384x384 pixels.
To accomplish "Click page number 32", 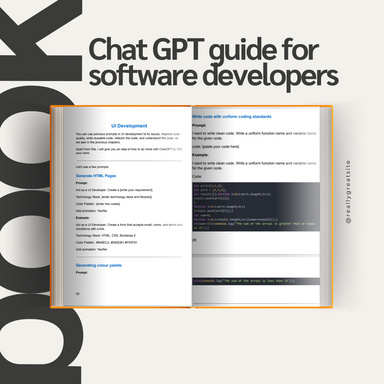I will (78, 294).
